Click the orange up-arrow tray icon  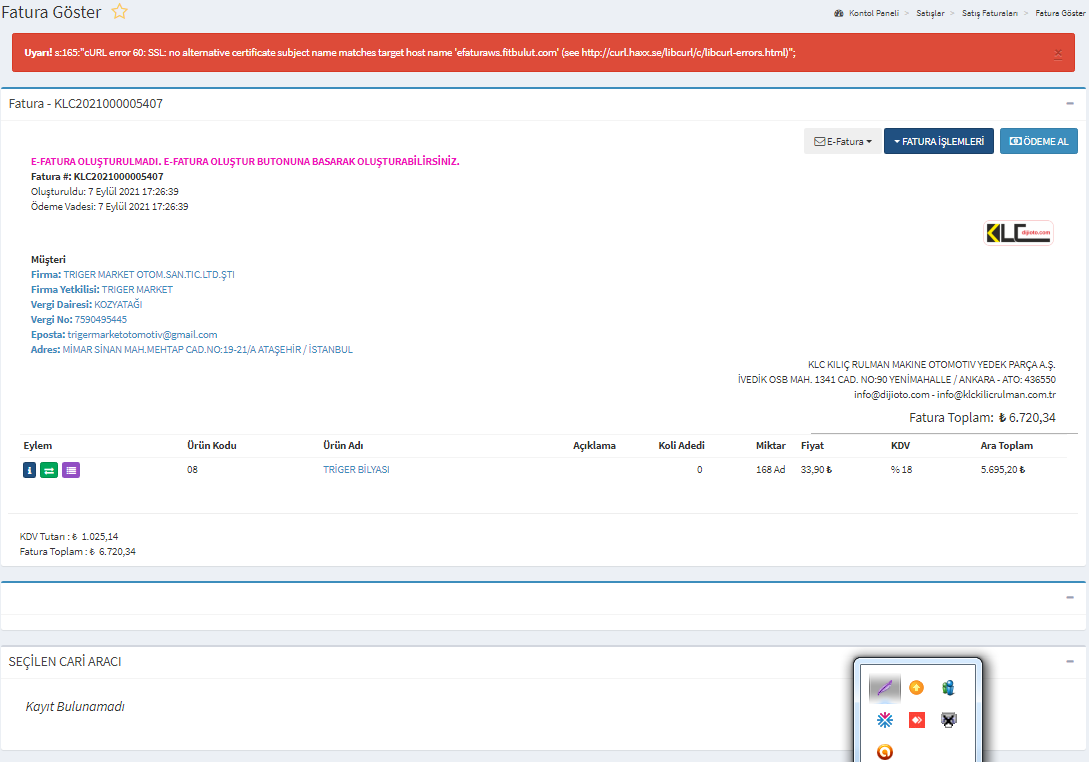tap(916, 687)
